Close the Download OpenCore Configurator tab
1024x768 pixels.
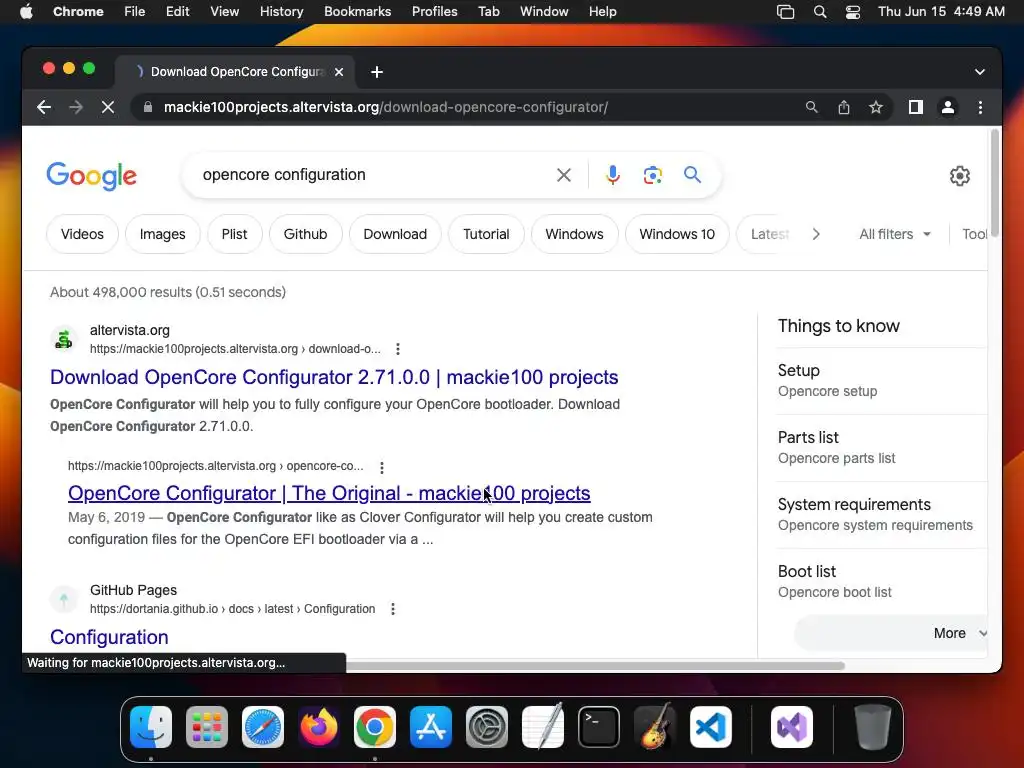[x=339, y=72]
